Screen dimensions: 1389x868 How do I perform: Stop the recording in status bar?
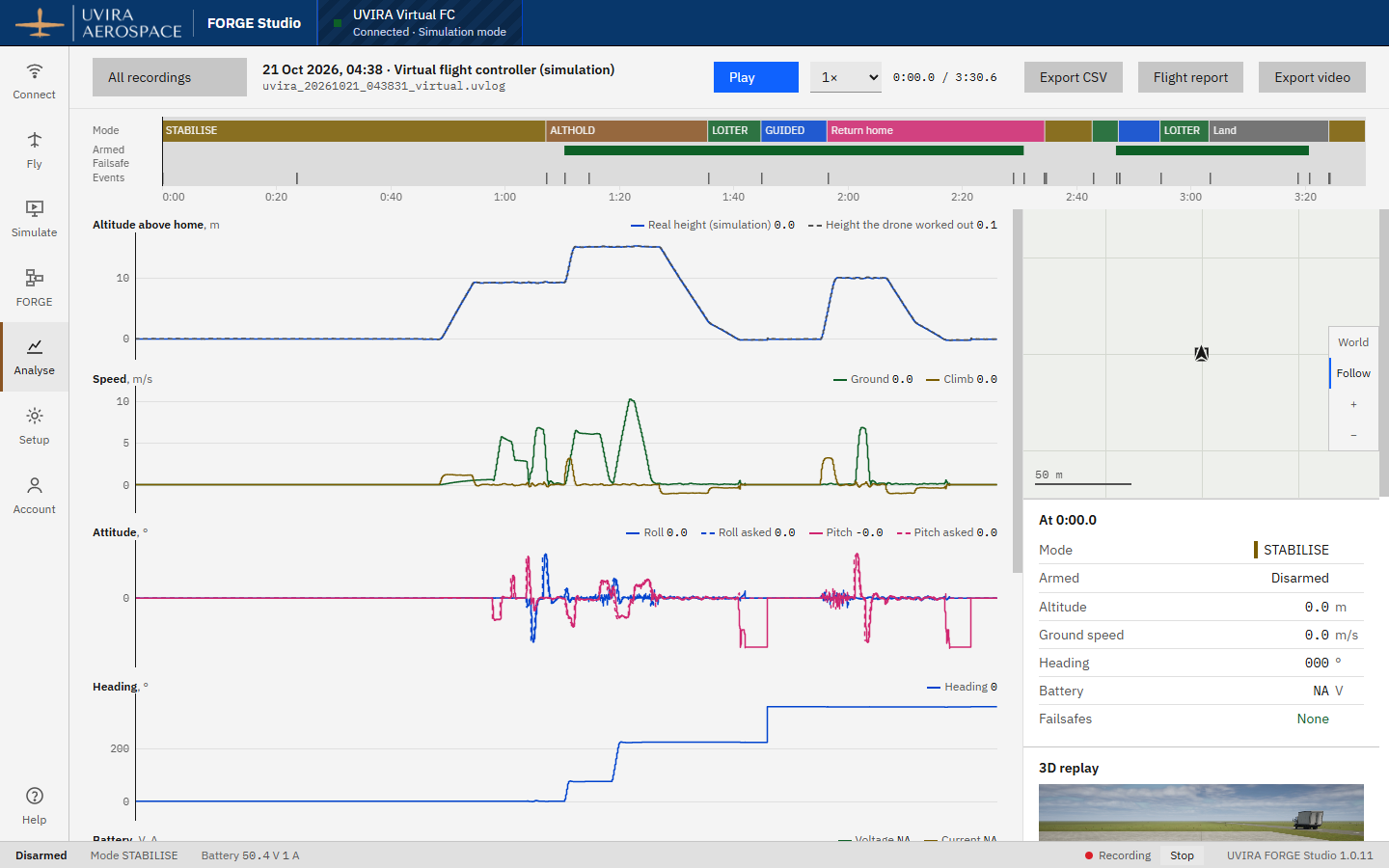click(x=1182, y=855)
